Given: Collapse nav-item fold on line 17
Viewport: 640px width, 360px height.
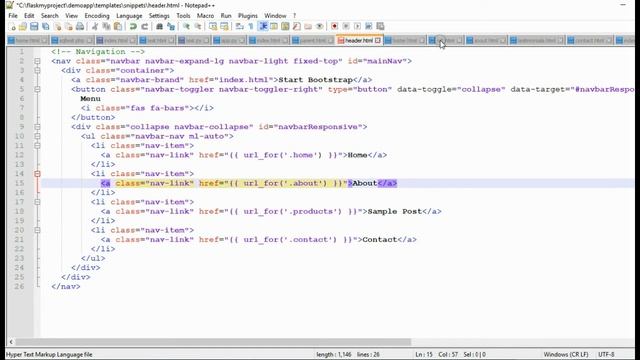Looking at the screenshot, I should 37,202.
